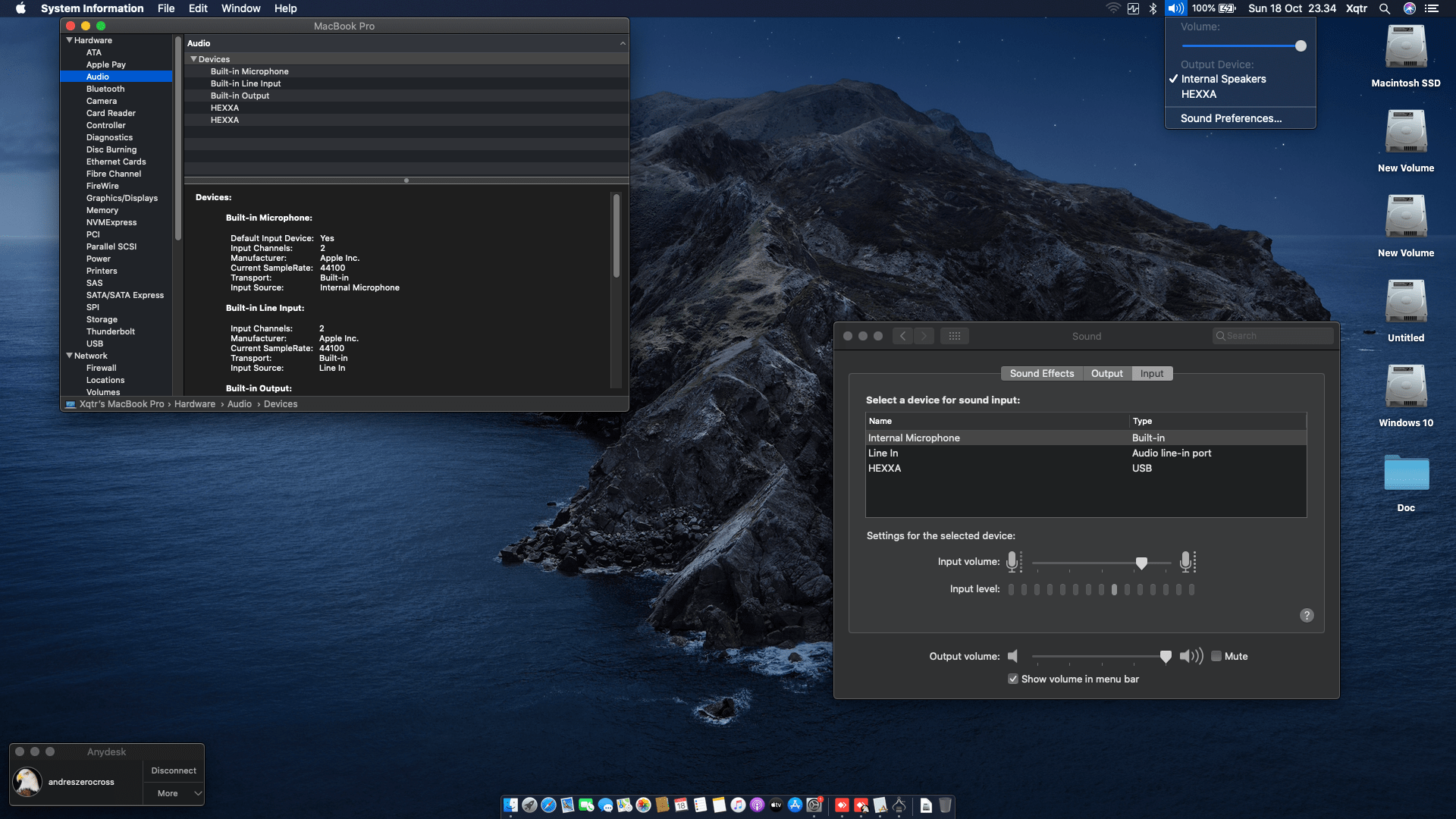Collapse the Hardware section triangle
This screenshot has width=1456, height=819.
[70, 40]
